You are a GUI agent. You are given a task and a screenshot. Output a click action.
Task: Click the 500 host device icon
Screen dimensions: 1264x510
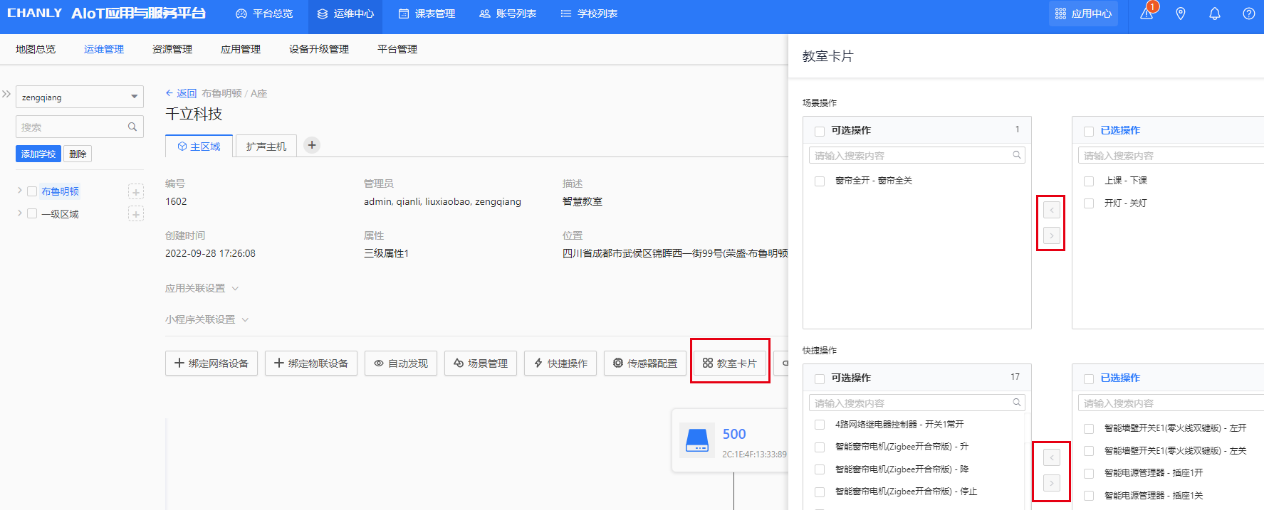697,441
